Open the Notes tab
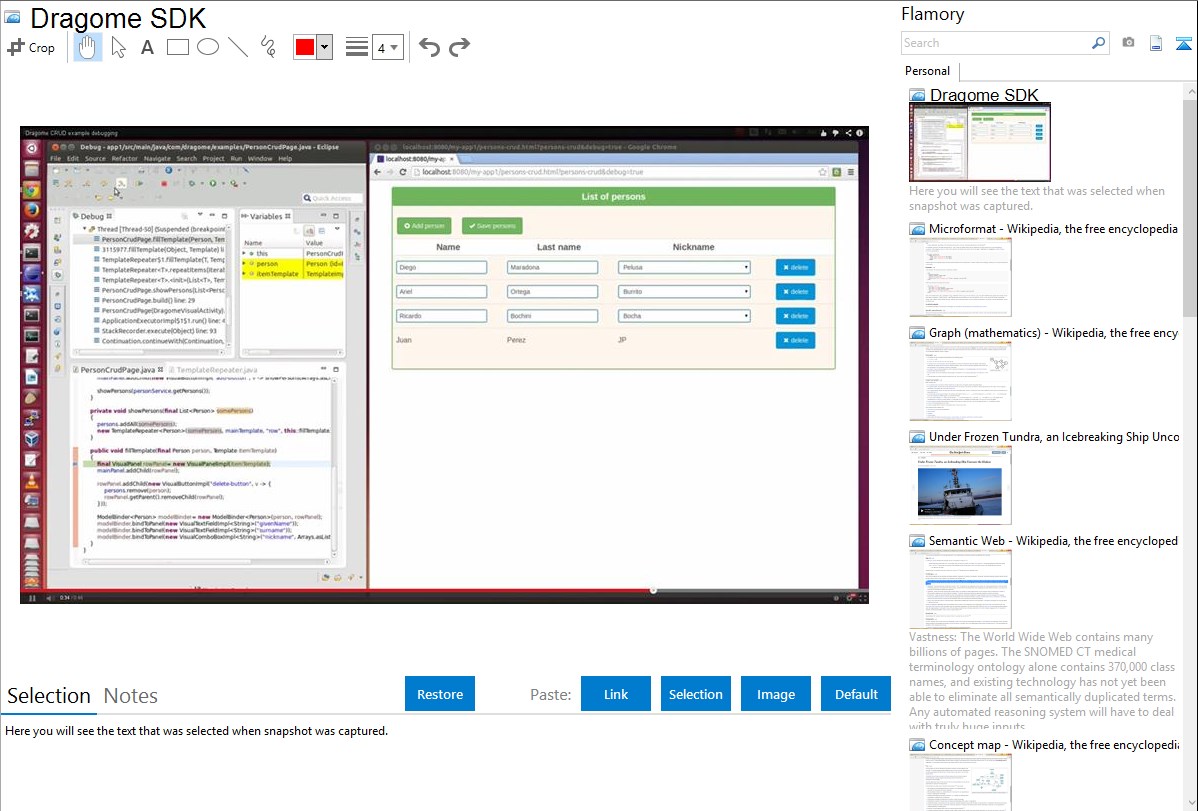Viewport: 1198px width, 811px height. click(131, 696)
